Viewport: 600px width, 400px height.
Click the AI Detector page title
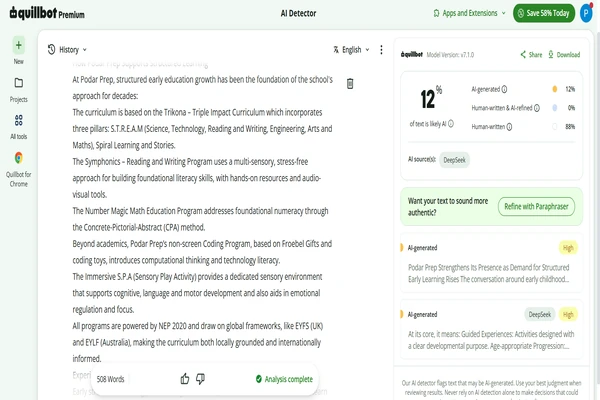(298, 13)
